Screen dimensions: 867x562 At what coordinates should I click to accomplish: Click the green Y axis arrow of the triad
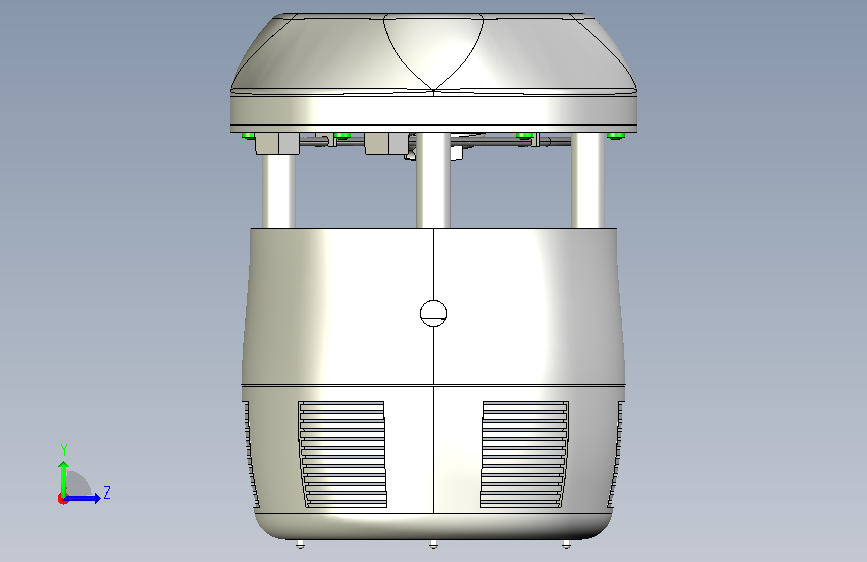tap(64, 478)
